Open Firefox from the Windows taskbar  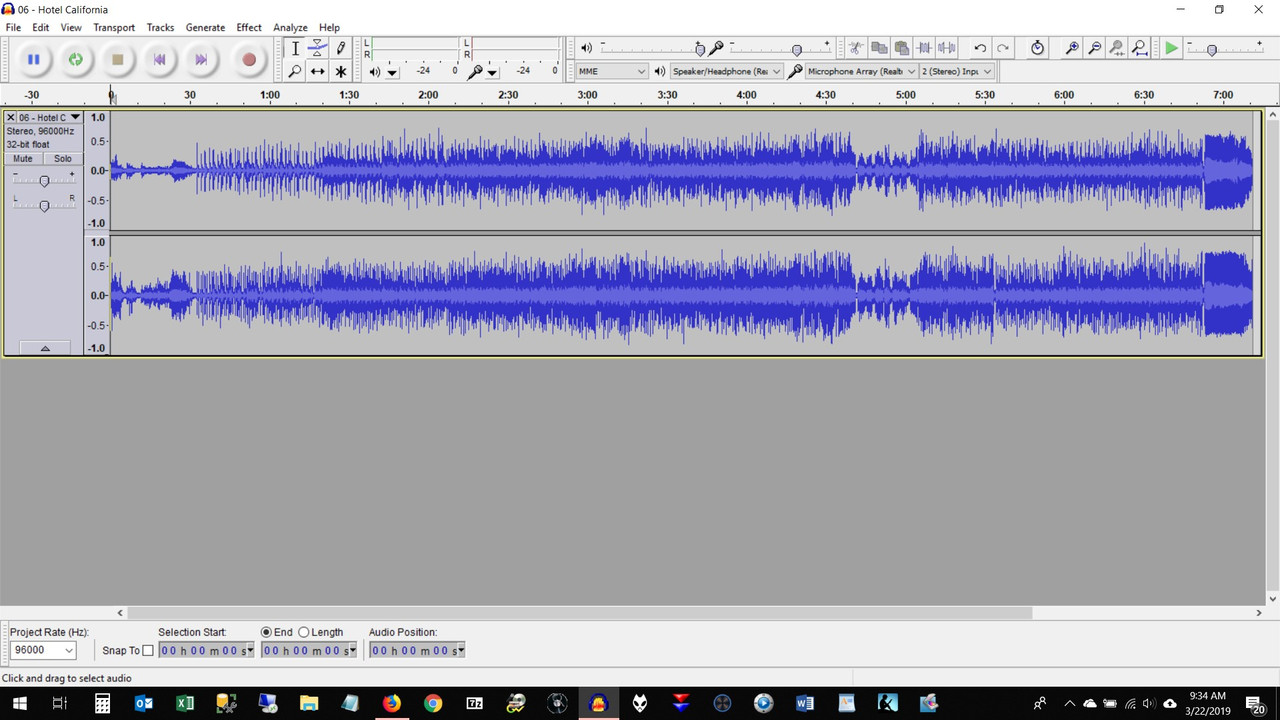[391, 703]
